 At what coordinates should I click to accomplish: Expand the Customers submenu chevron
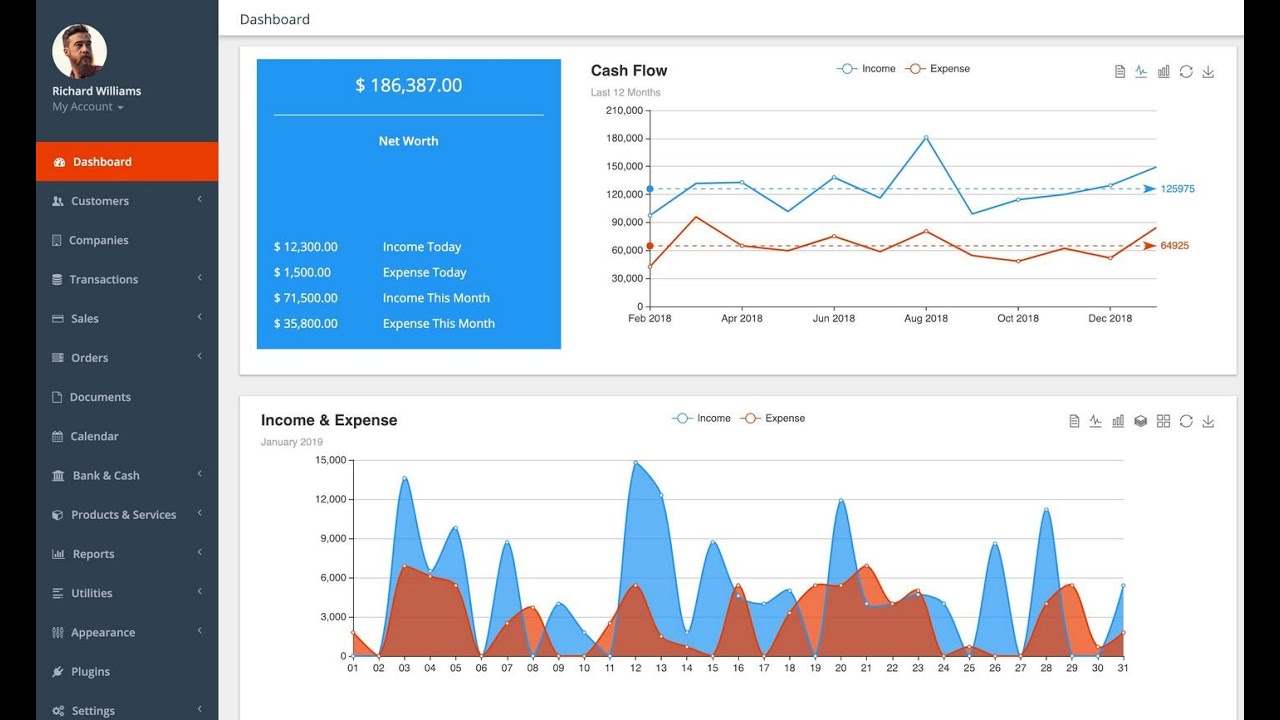tap(200, 199)
